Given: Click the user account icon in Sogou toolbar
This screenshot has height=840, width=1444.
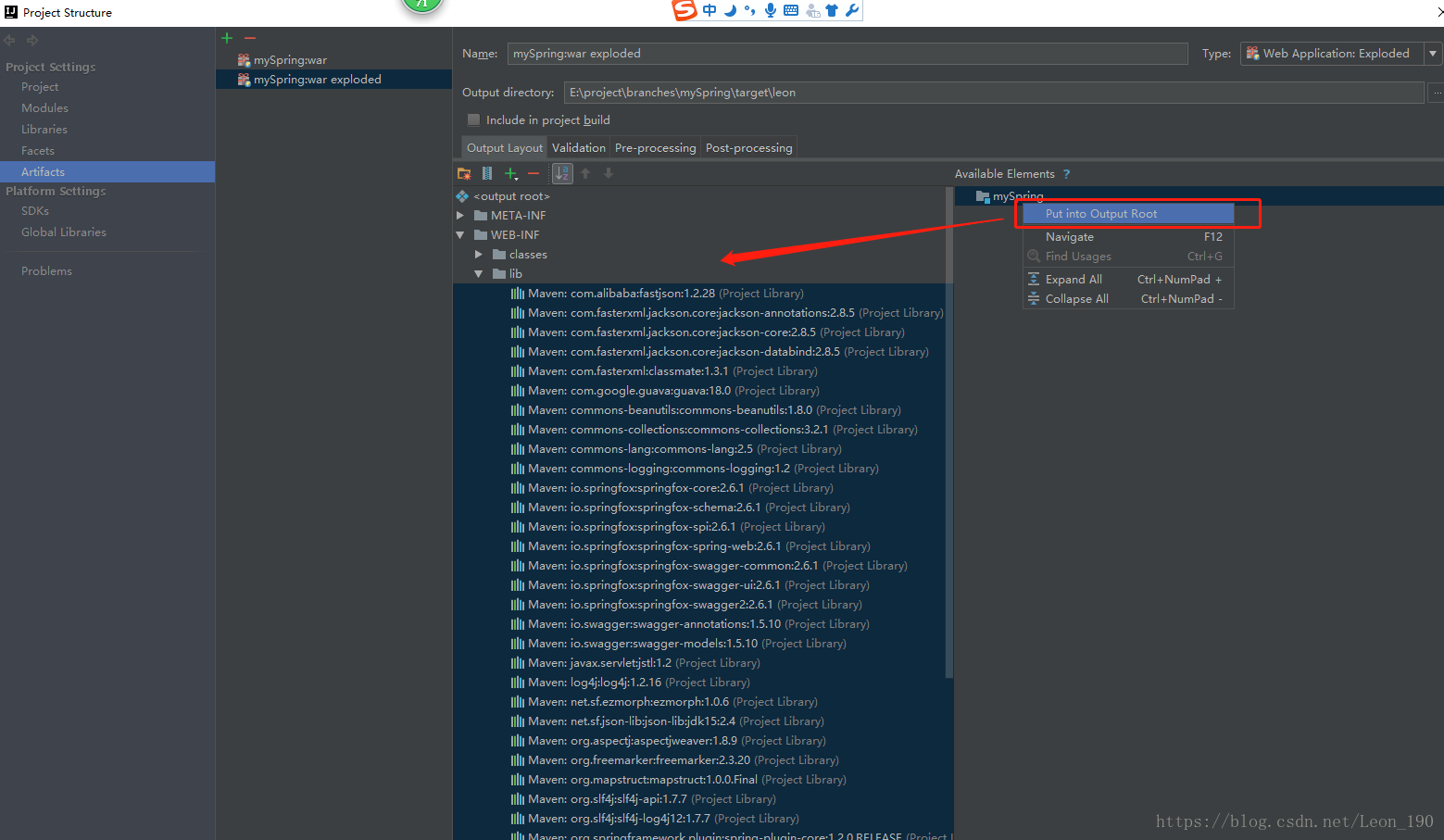Looking at the screenshot, I should pos(812,10).
